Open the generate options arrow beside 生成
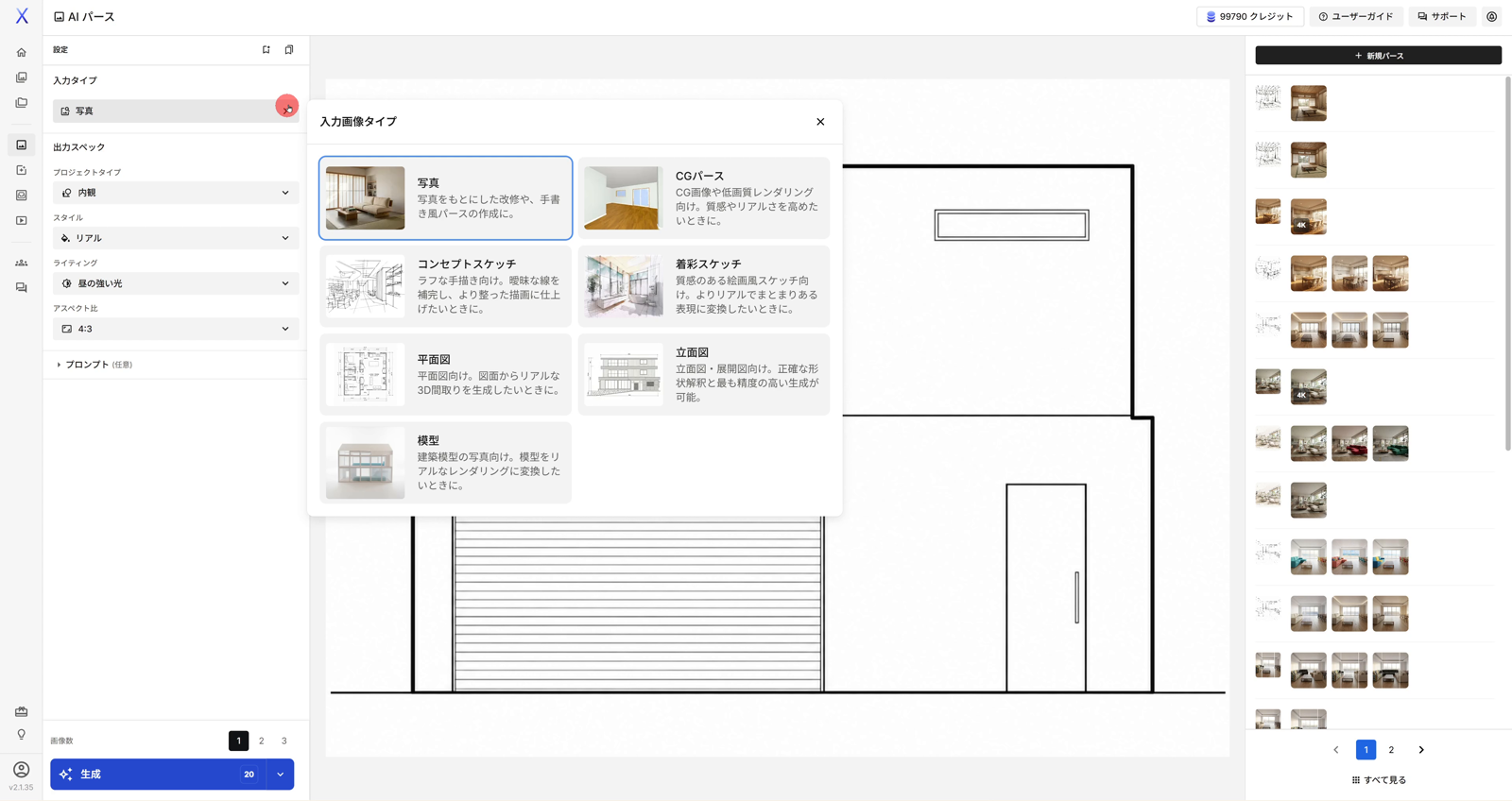This screenshot has width=1512, height=801. coord(280,775)
